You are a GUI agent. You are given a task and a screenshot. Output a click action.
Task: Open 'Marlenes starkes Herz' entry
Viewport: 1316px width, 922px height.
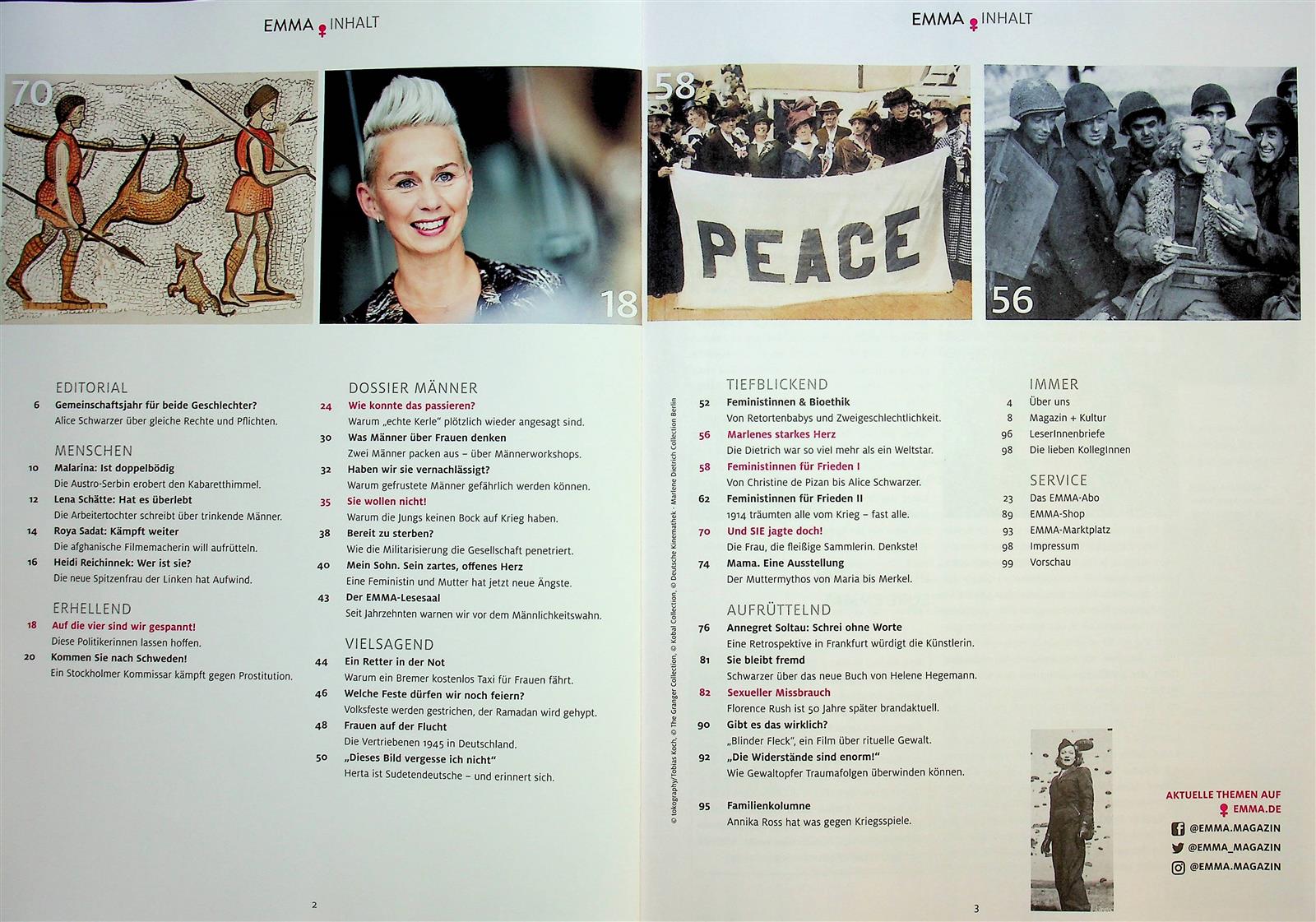pos(781,434)
